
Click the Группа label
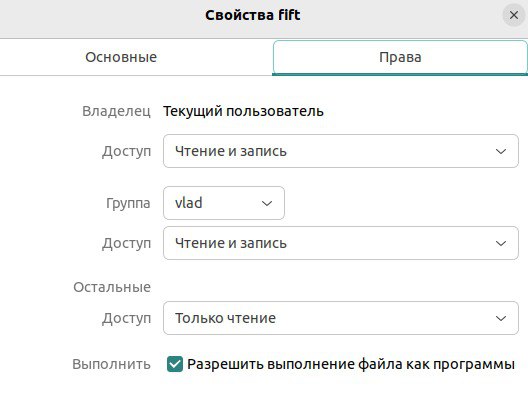point(128,203)
